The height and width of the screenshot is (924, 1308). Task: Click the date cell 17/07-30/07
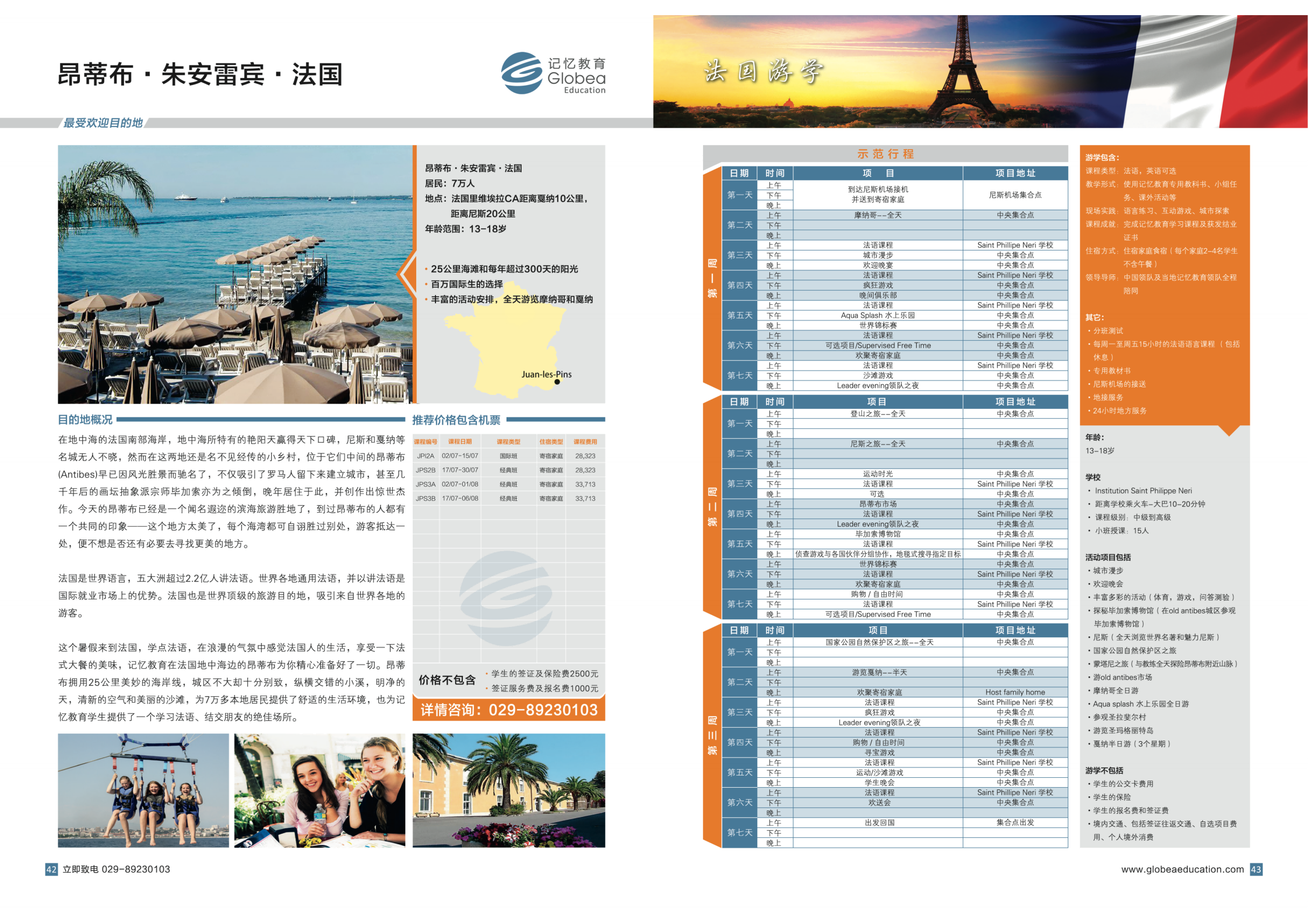[x=460, y=470]
